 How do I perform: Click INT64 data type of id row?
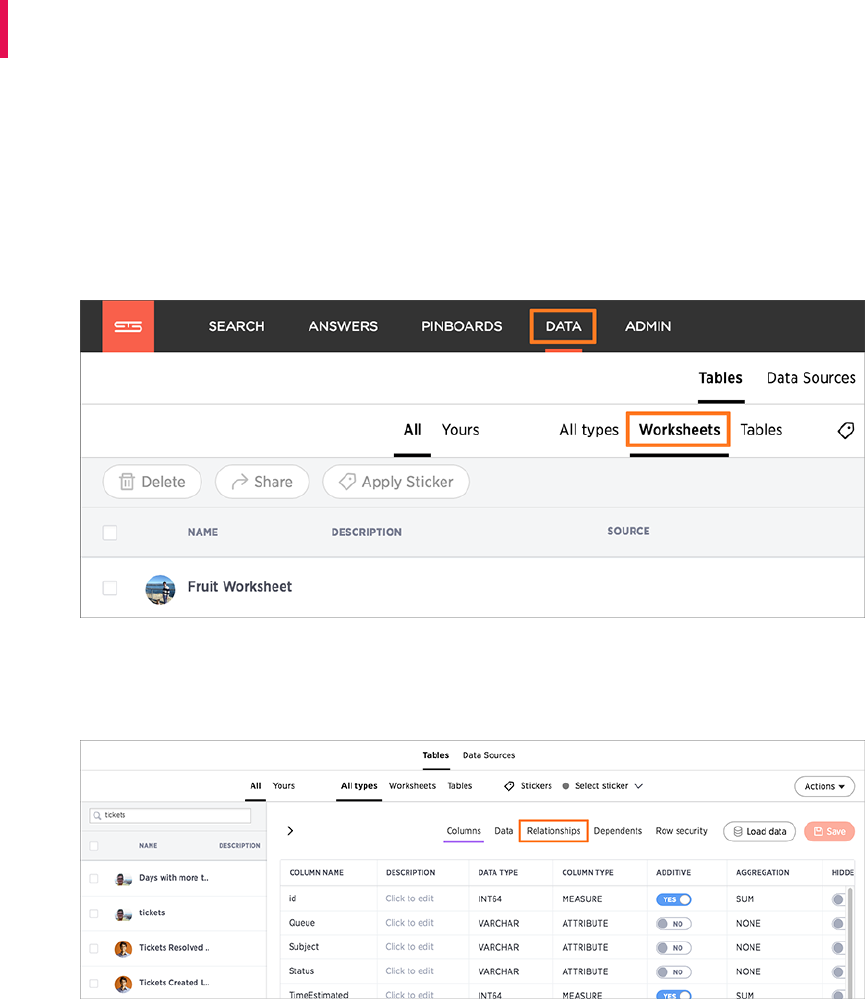click(x=490, y=899)
